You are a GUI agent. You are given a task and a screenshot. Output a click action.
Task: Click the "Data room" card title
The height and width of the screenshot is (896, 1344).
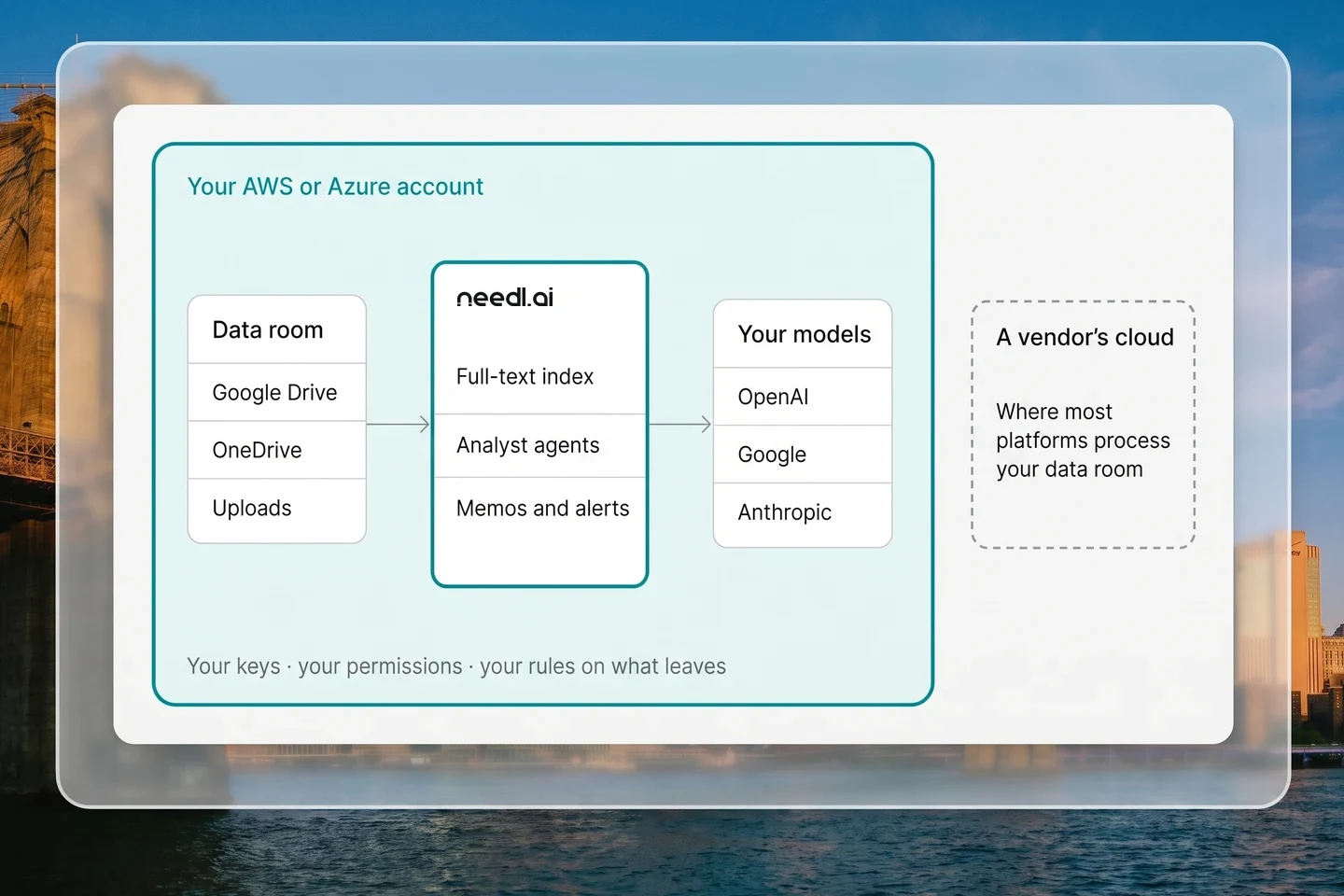coord(268,330)
